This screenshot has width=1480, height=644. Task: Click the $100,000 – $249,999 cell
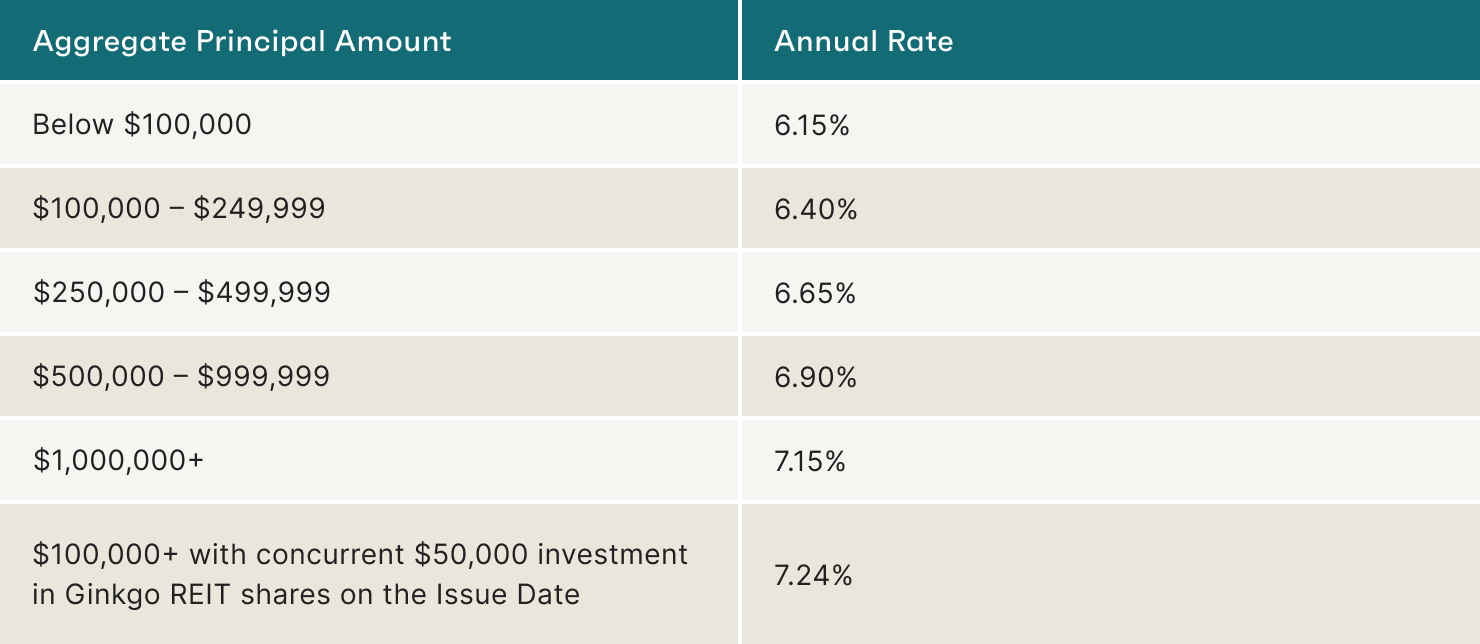point(368,208)
